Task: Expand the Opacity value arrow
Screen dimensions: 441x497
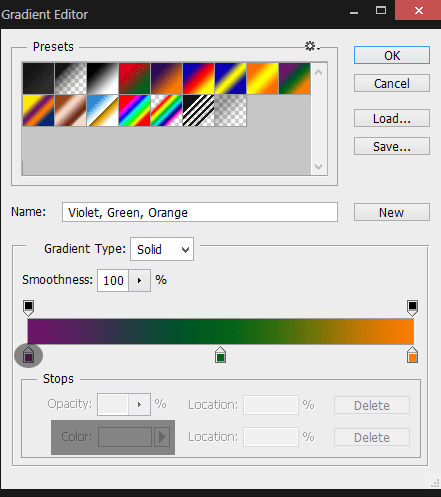Action: click(140, 404)
